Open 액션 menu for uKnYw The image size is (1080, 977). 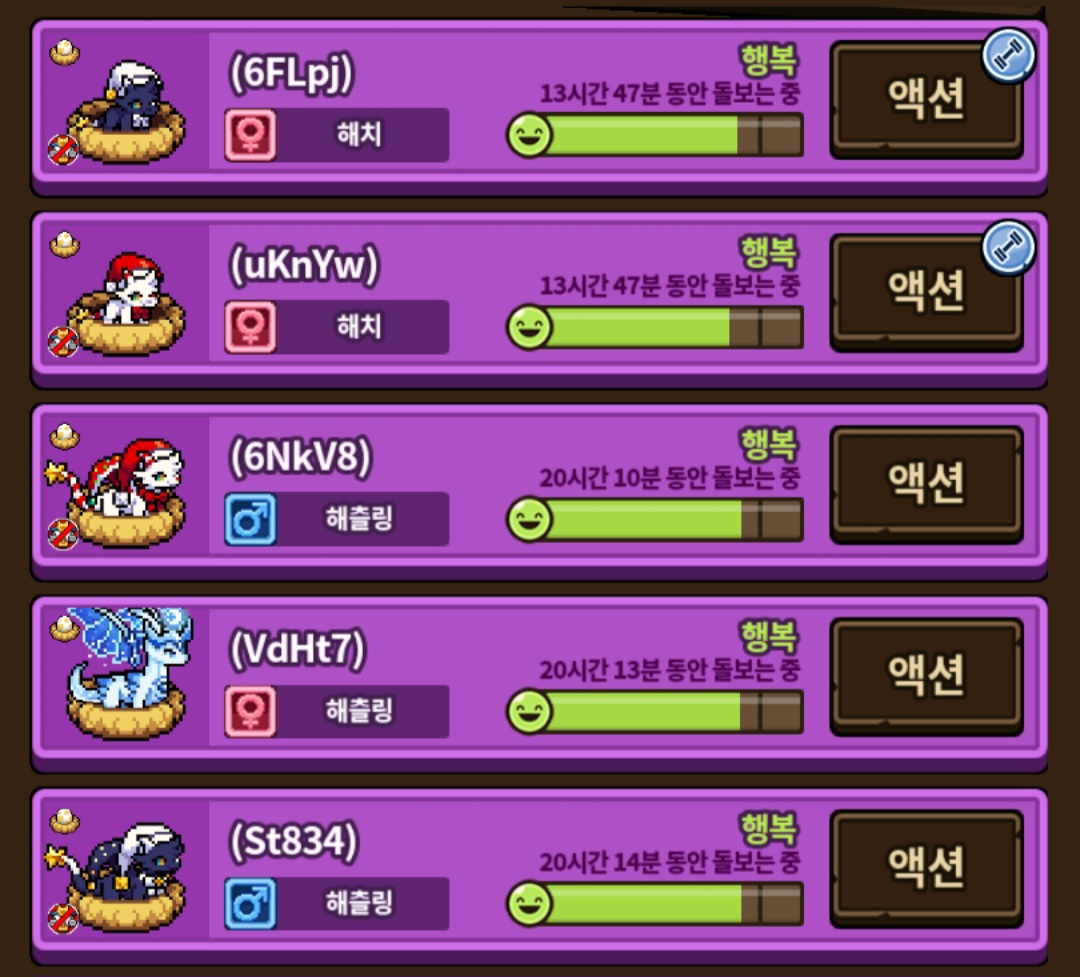tap(926, 292)
